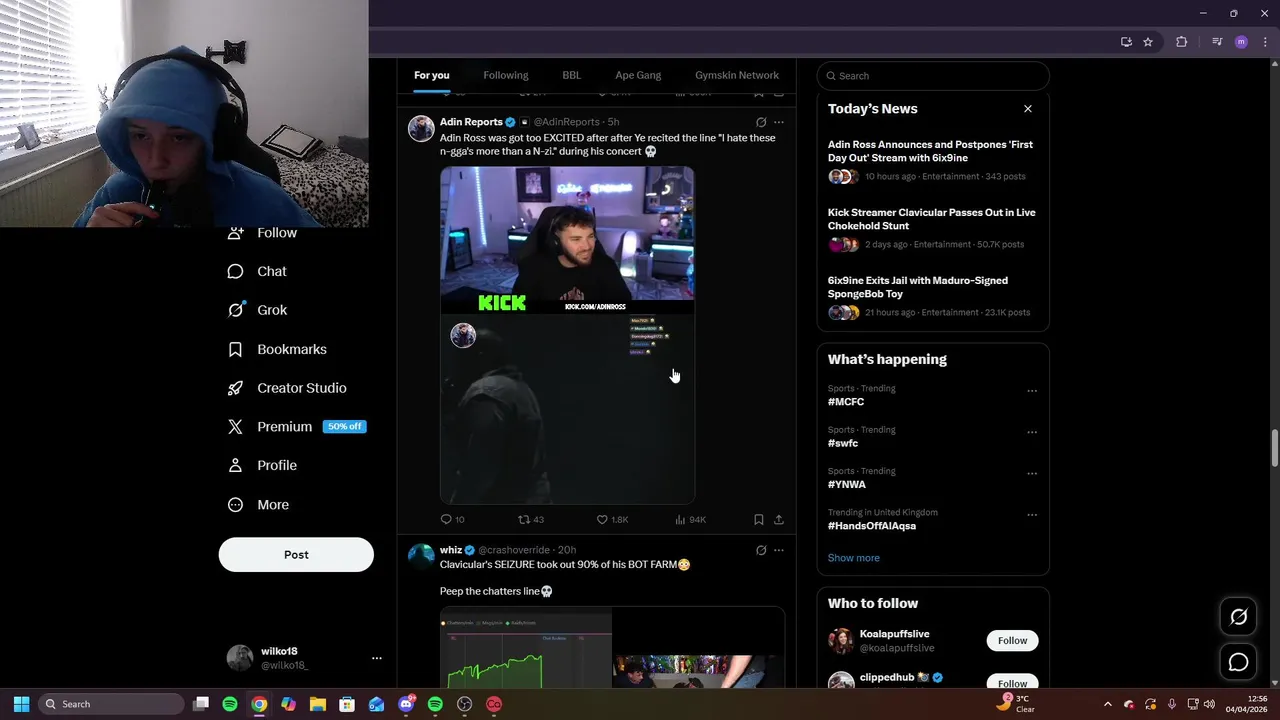
Task: Switch to the Ape Gang tab
Action: [638, 75]
